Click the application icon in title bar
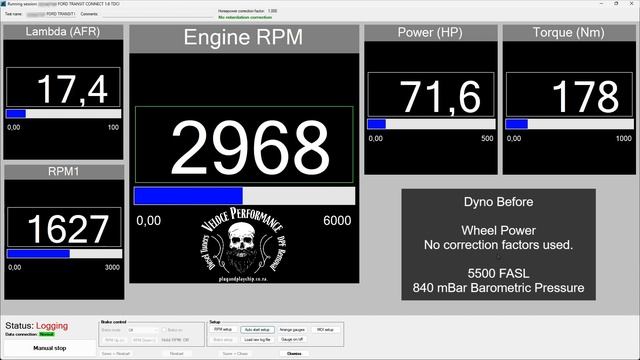Viewport: 640px width, 360px height. (x=3, y=4)
